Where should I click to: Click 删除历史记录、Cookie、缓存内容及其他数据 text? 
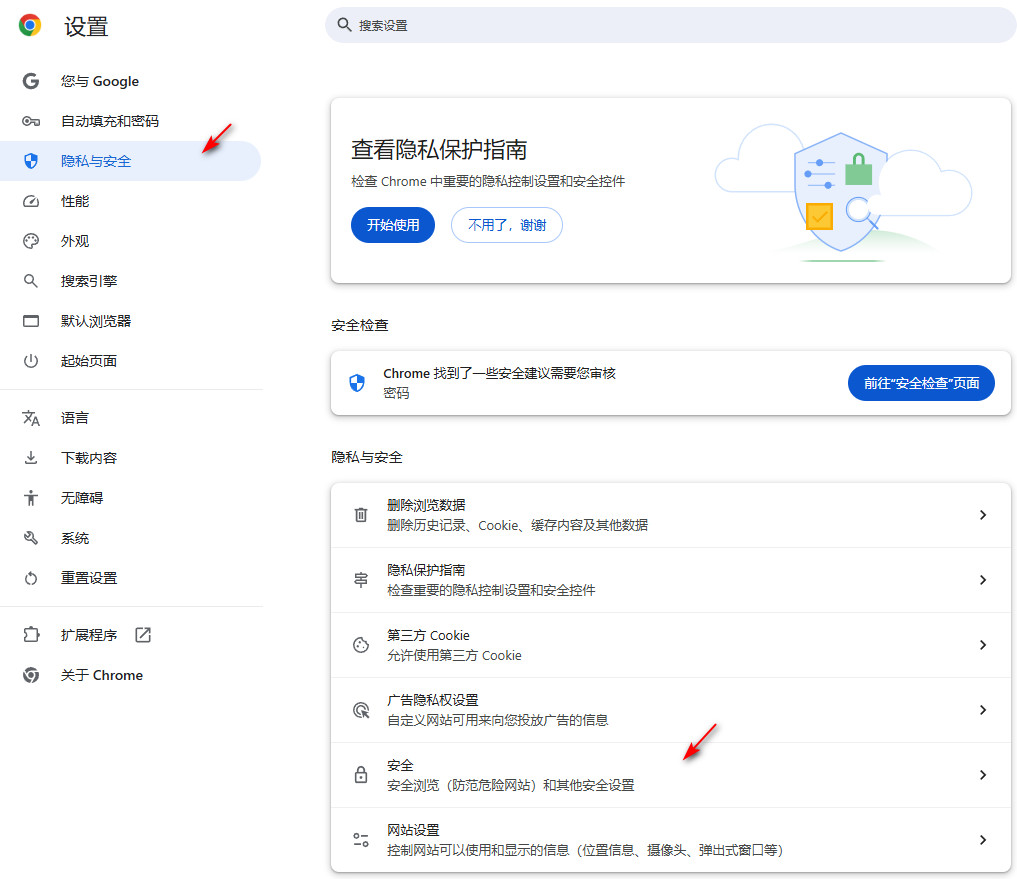(517, 525)
